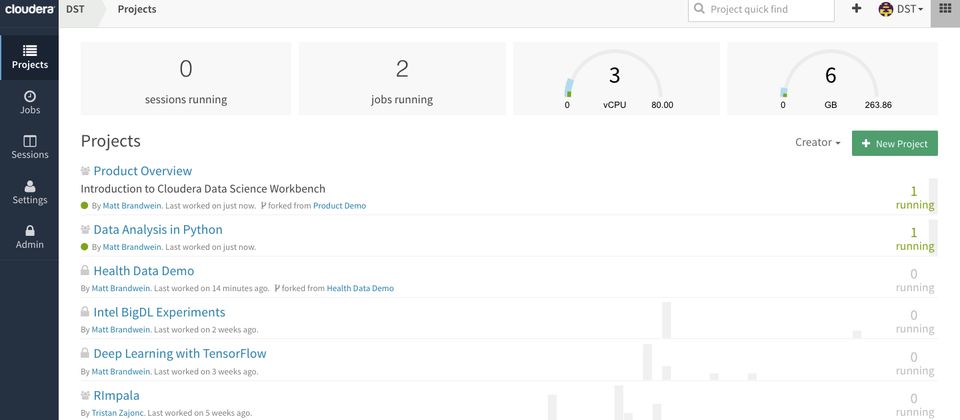
Task: Open the Product Overview project
Action: 142,171
